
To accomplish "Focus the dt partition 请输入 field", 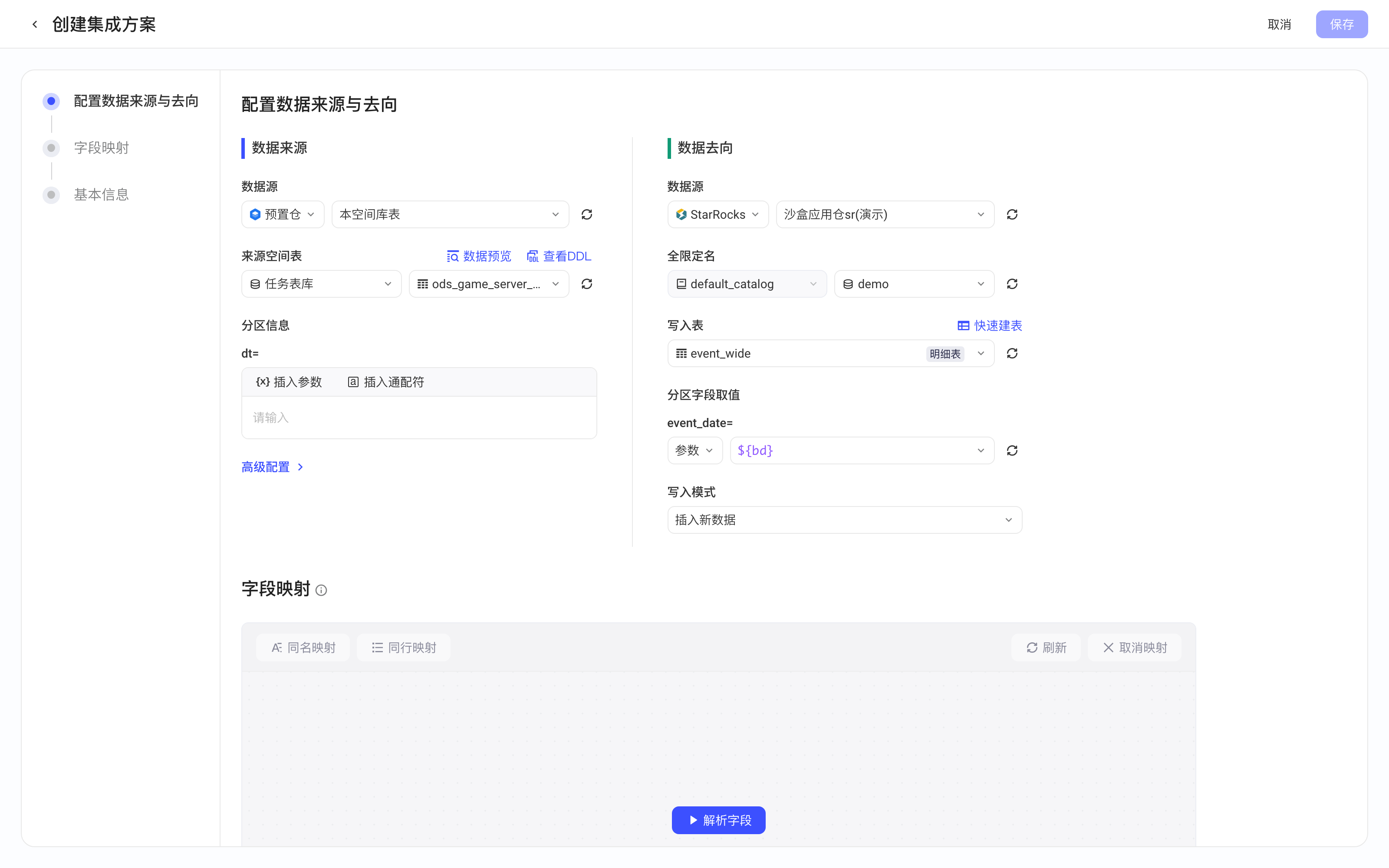I will coord(419,418).
